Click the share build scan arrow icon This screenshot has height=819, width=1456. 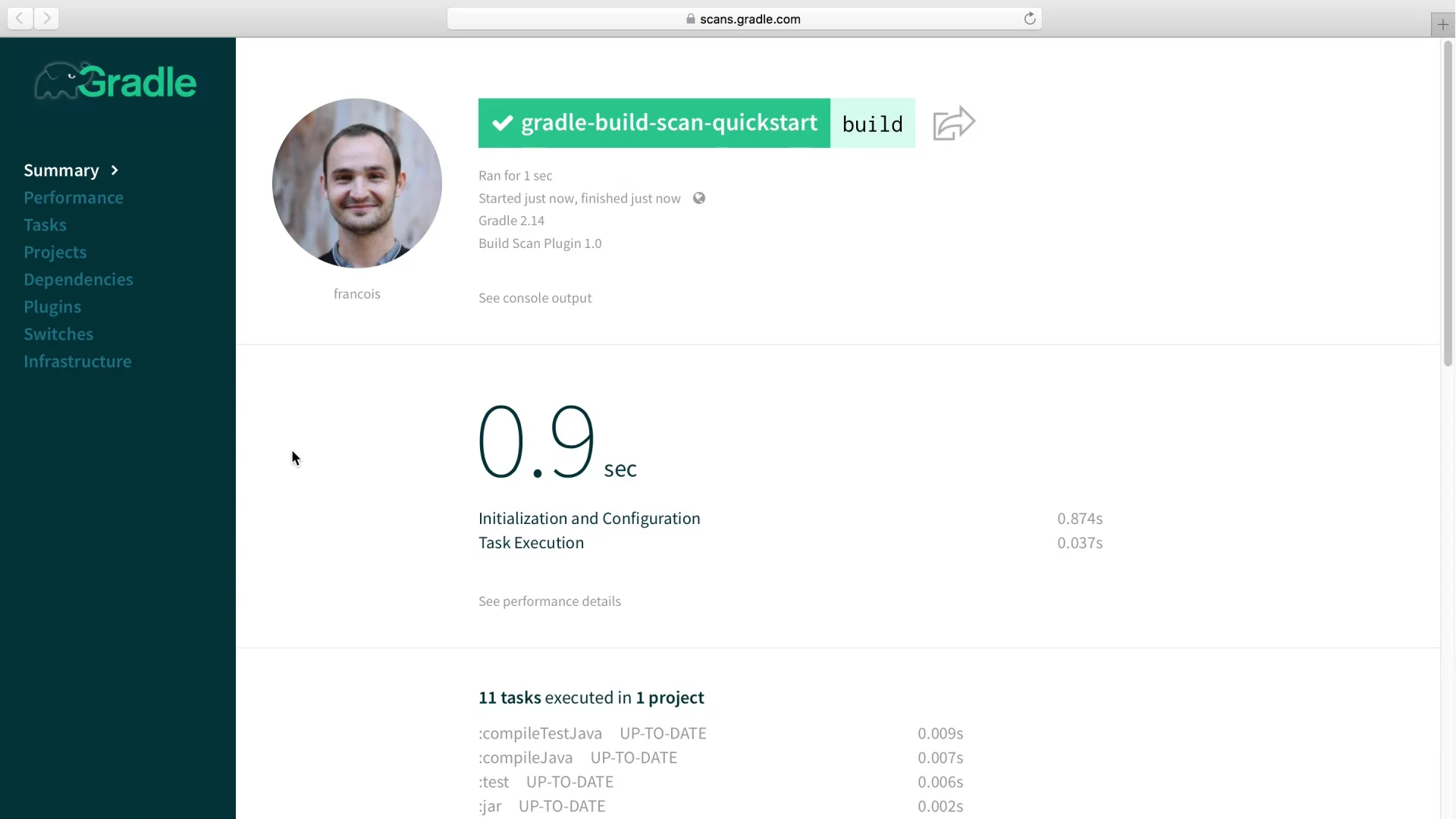pyautogui.click(x=954, y=123)
